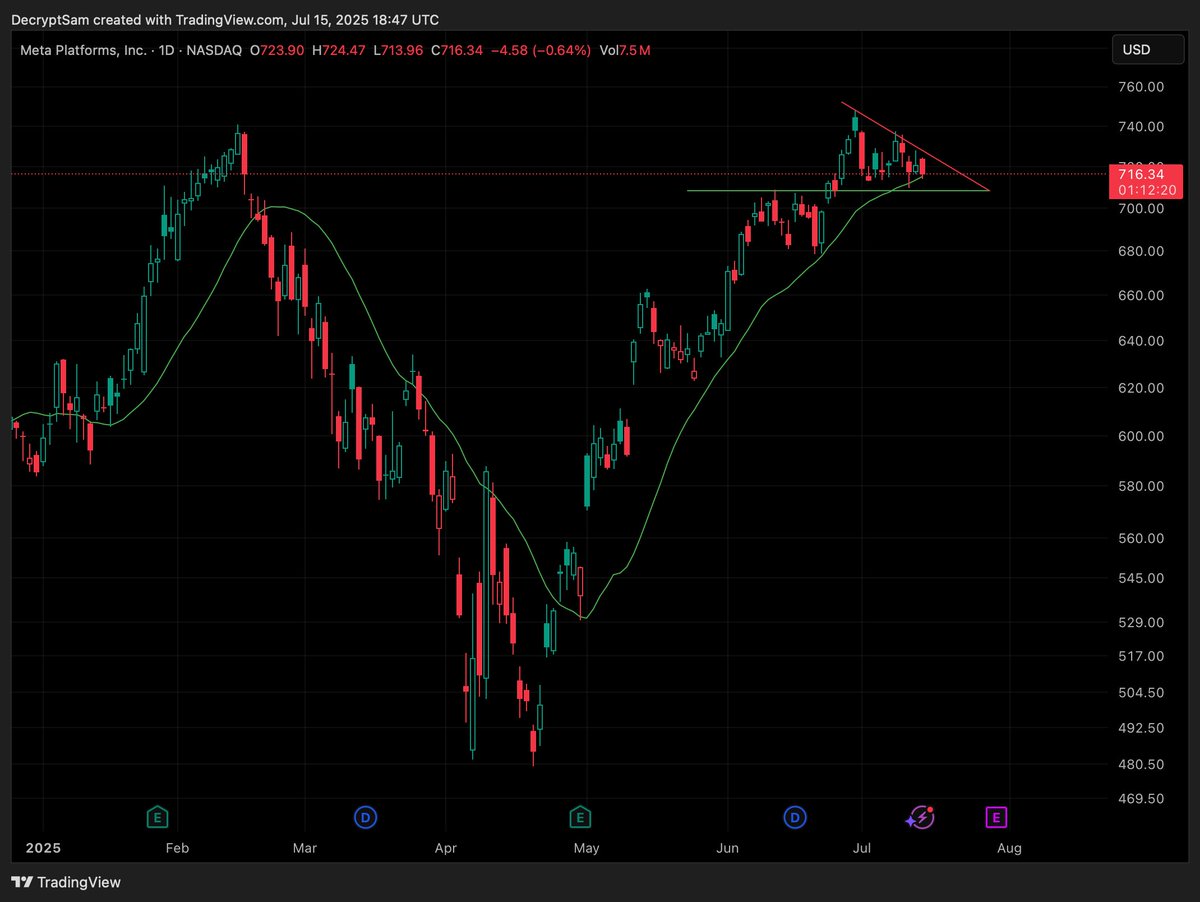This screenshot has width=1200, height=902.
Task: Click the blue dividend D icon above Jun
Action: tap(796, 818)
